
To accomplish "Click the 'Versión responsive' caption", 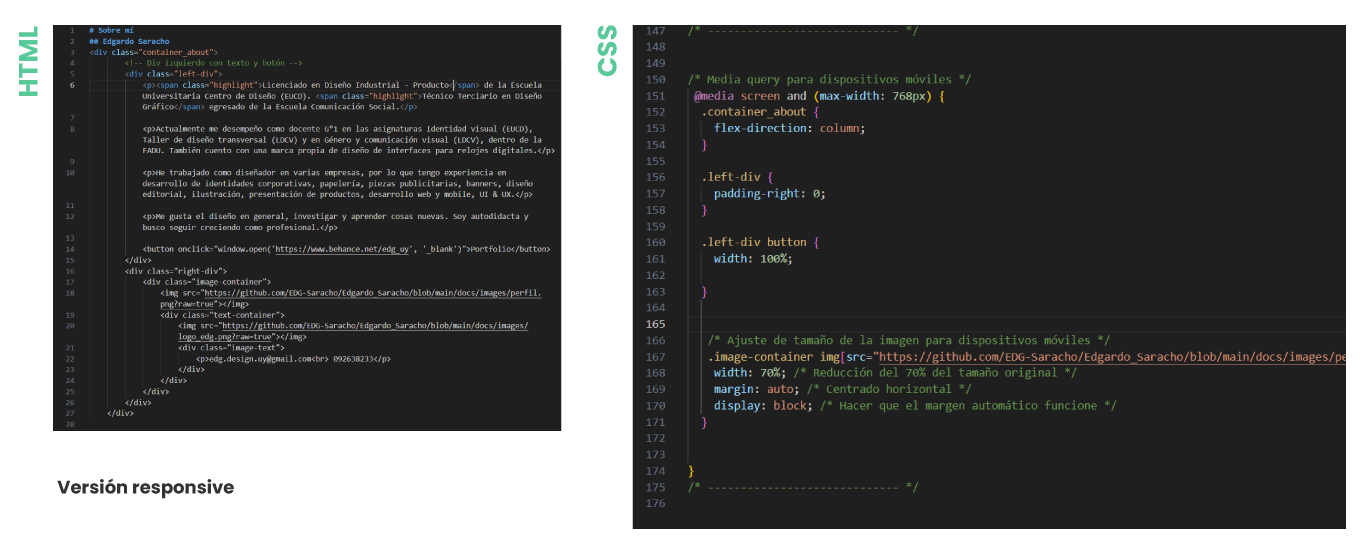I will click(145, 487).
